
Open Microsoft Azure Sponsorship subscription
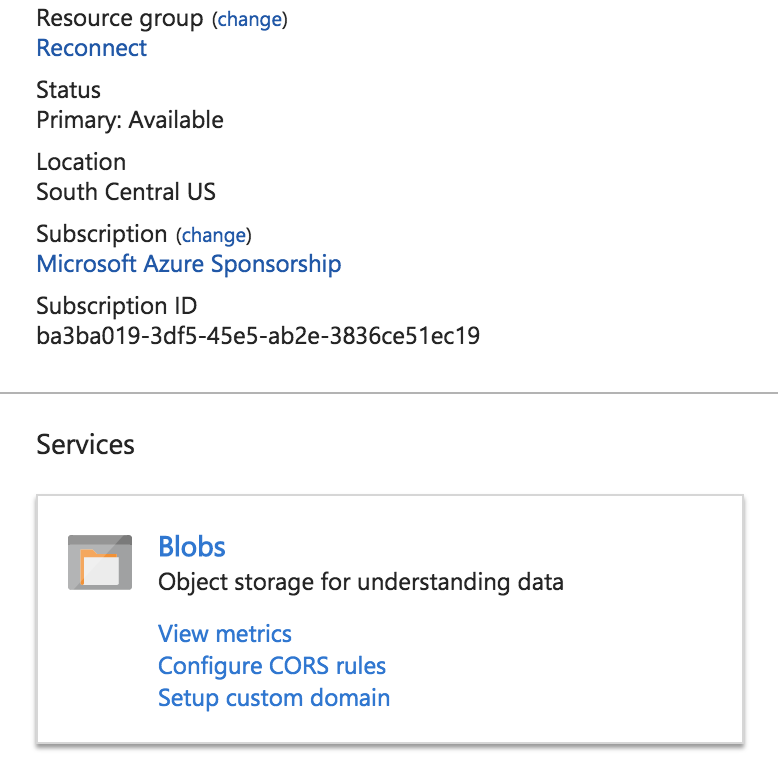189,264
